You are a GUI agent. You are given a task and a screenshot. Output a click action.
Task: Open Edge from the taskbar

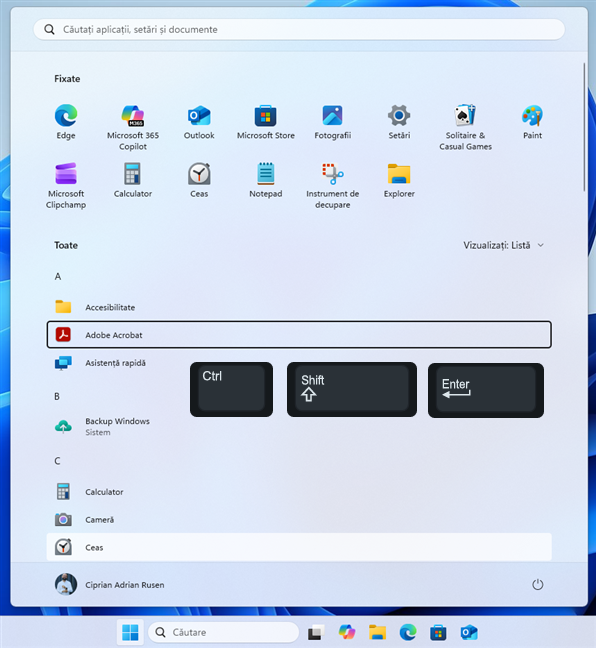408,632
